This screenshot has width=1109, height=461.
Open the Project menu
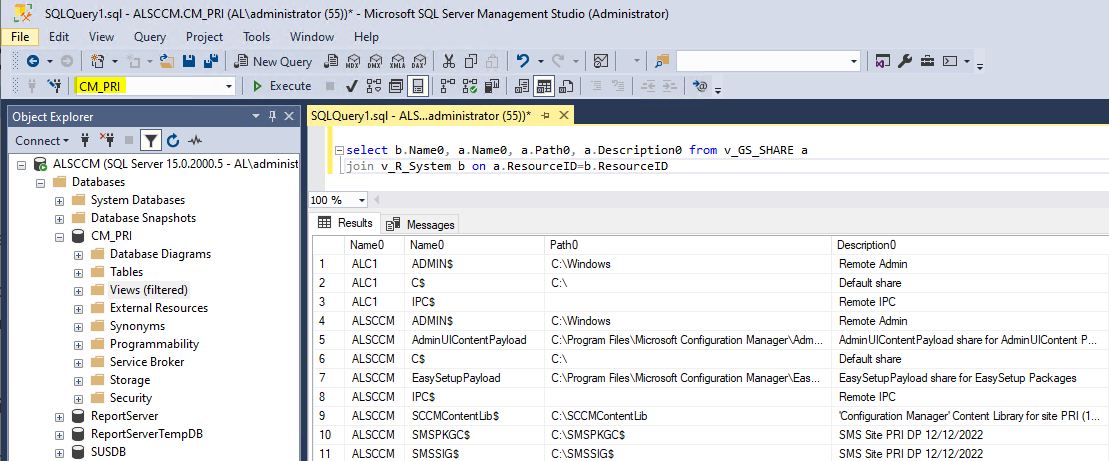(204, 37)
